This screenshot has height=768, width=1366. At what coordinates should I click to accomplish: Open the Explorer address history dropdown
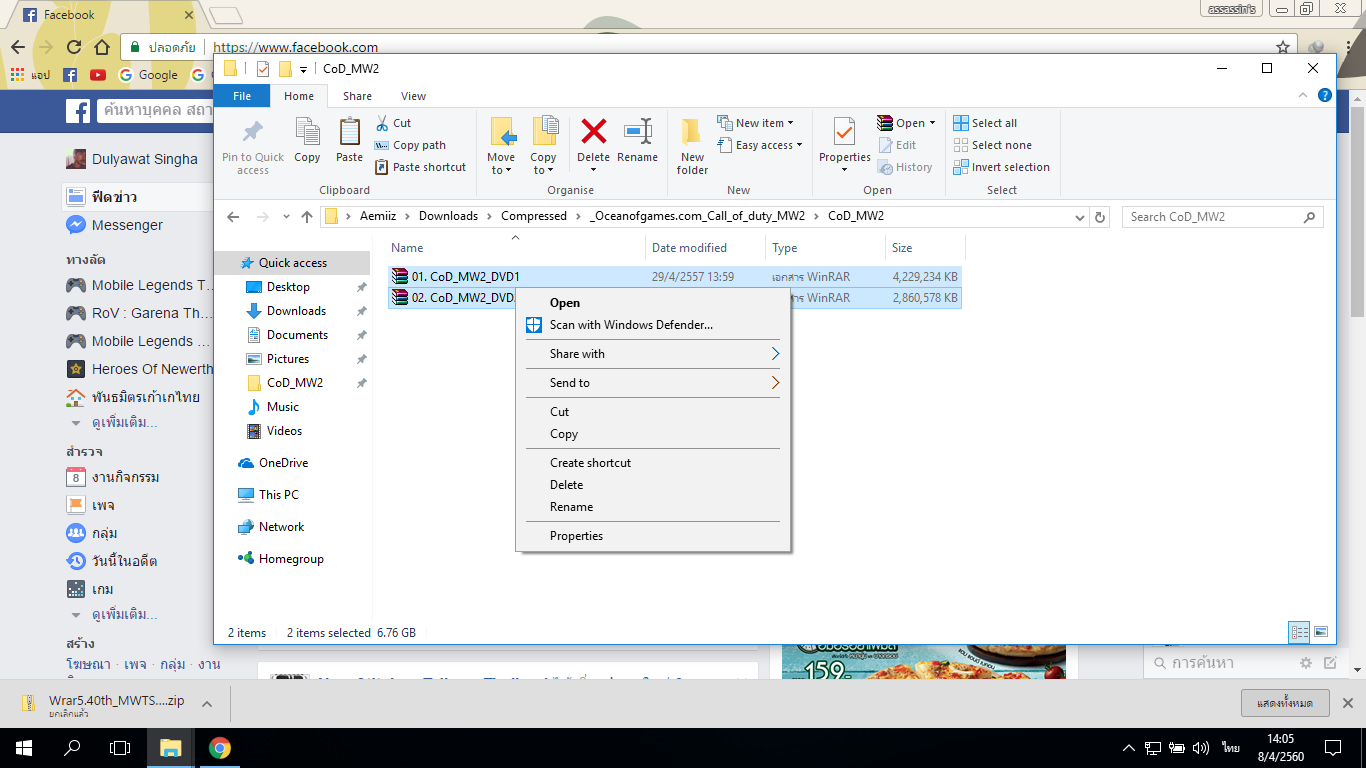(1080, 217)
